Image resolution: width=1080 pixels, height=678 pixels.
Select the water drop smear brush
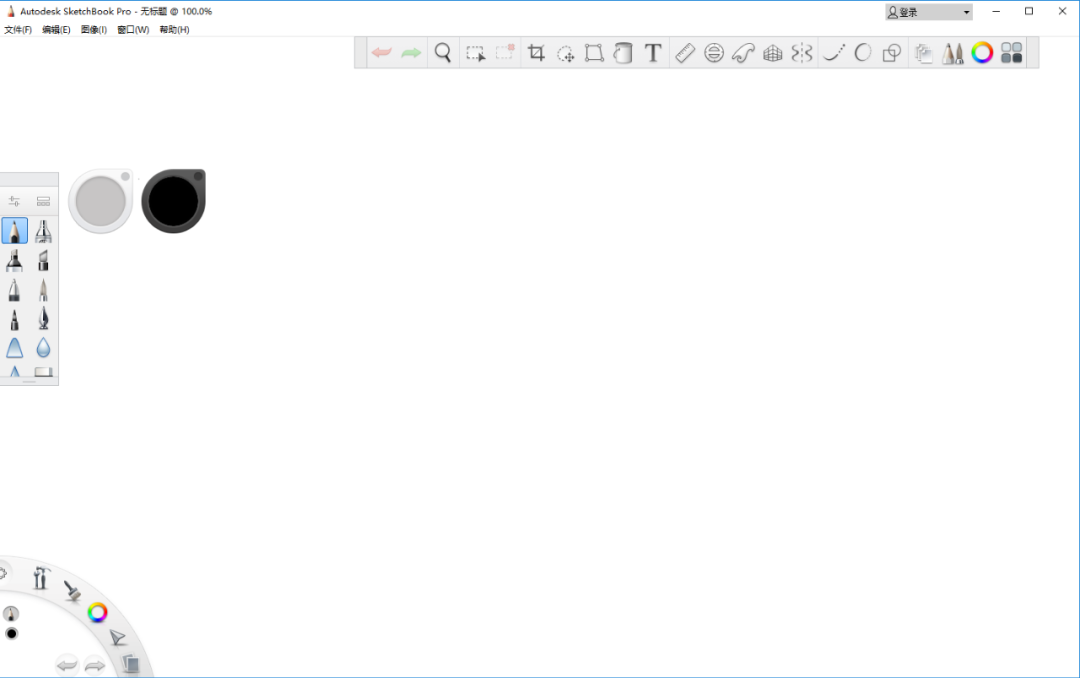[x=43, y=347]
